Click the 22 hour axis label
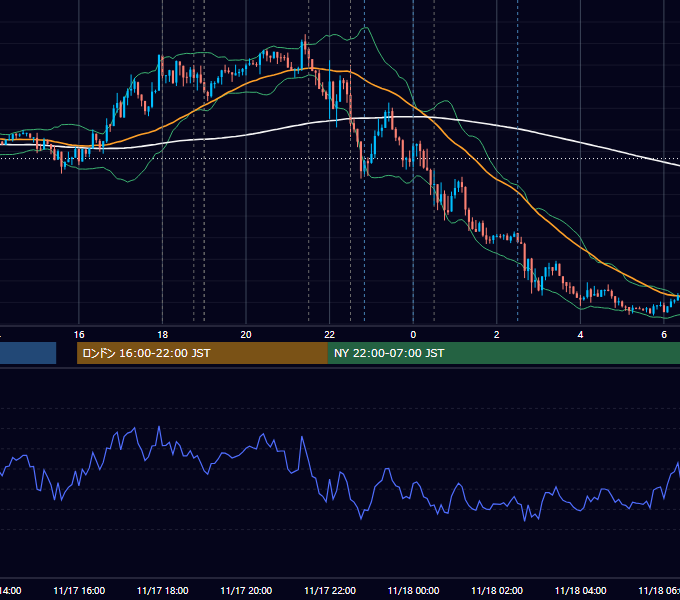This screenshot has width=680, height=600. [x=330, y=335]
